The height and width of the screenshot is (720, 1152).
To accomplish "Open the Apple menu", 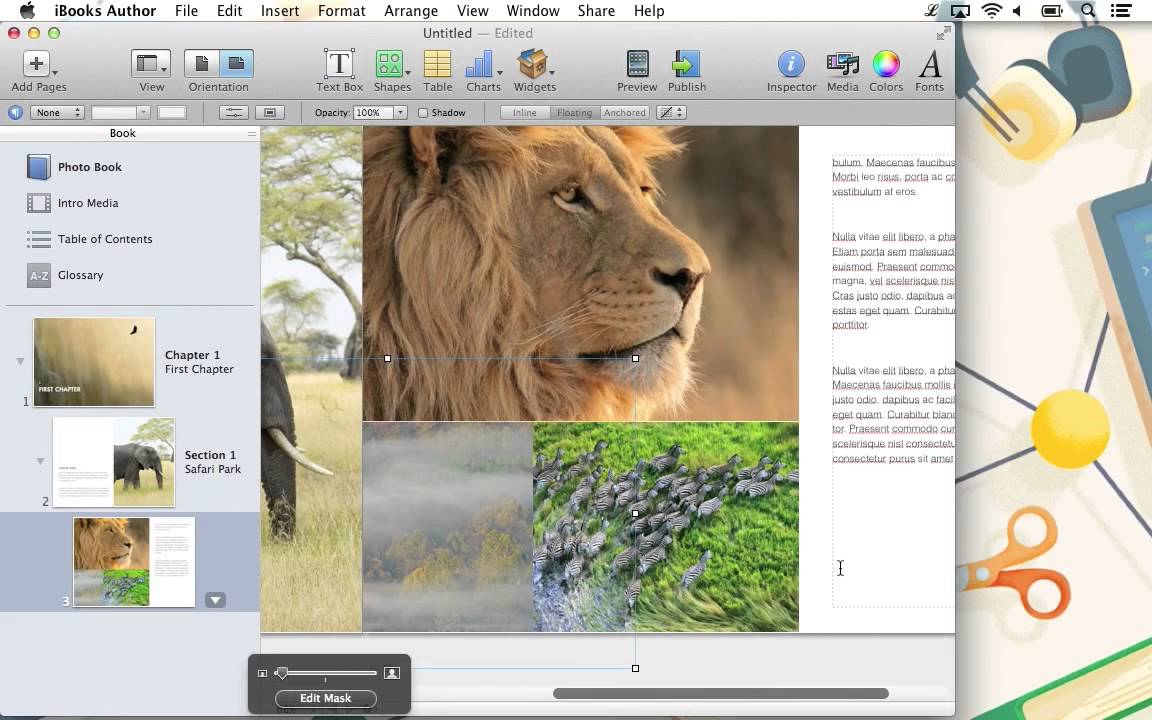I will pos(26,10).
